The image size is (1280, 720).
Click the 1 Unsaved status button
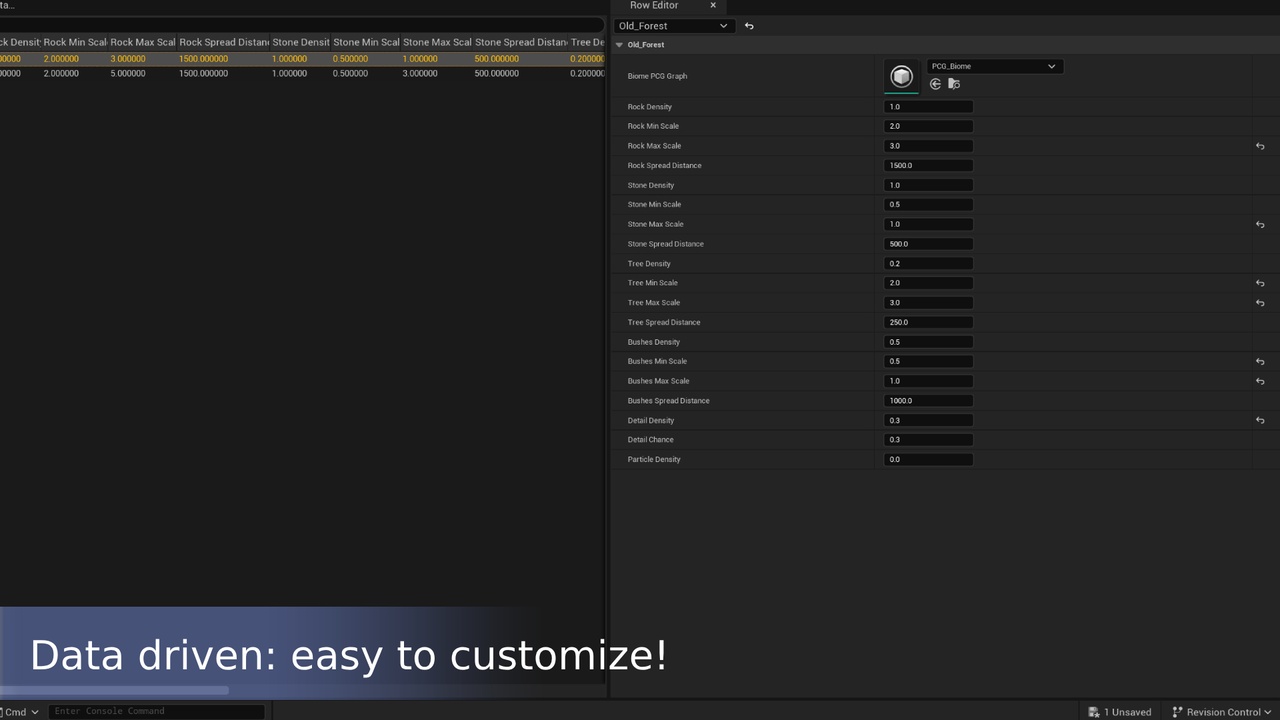click(1120, 712)
